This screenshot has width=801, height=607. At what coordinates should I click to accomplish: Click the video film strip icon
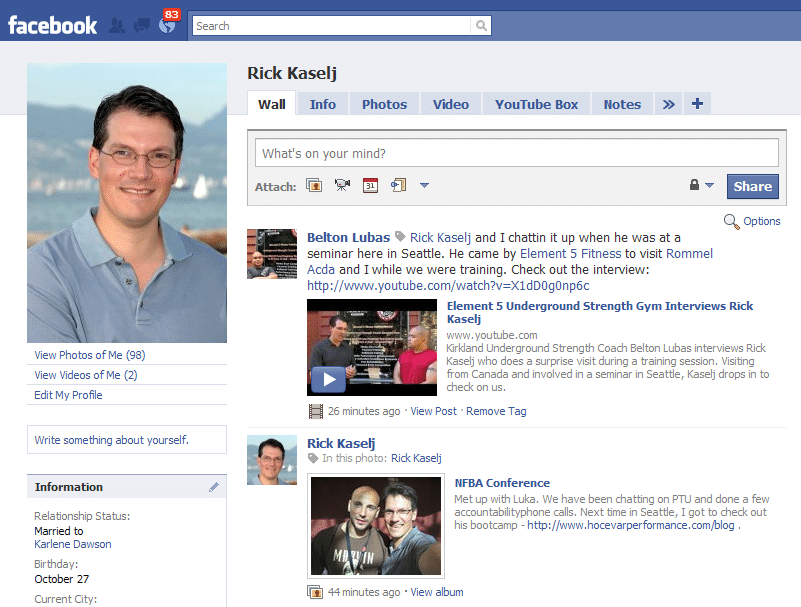tap(316, 411)
